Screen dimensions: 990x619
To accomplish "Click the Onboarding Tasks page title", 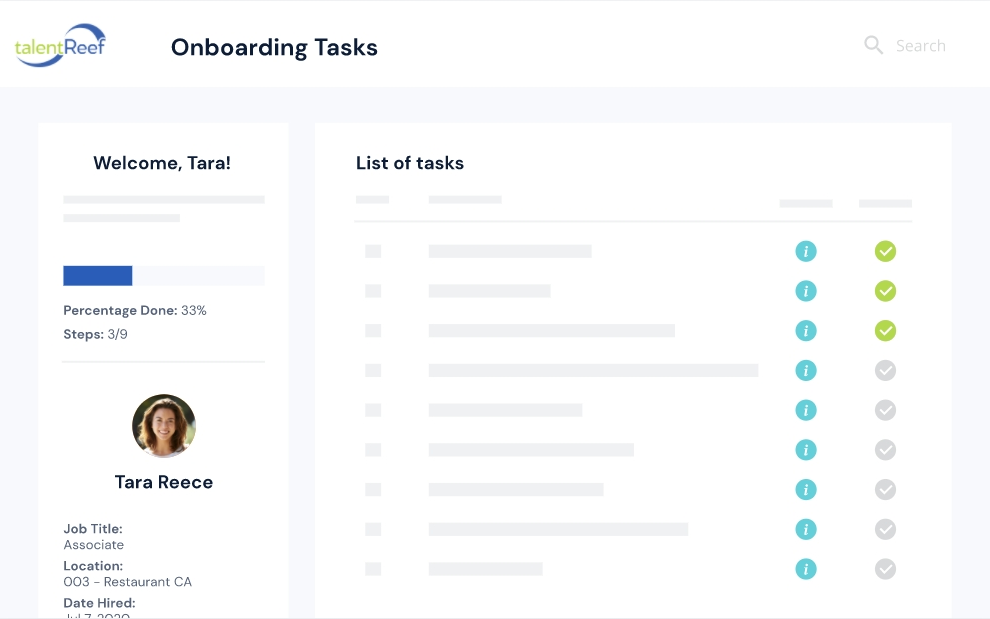I will (x=274, y=47).
